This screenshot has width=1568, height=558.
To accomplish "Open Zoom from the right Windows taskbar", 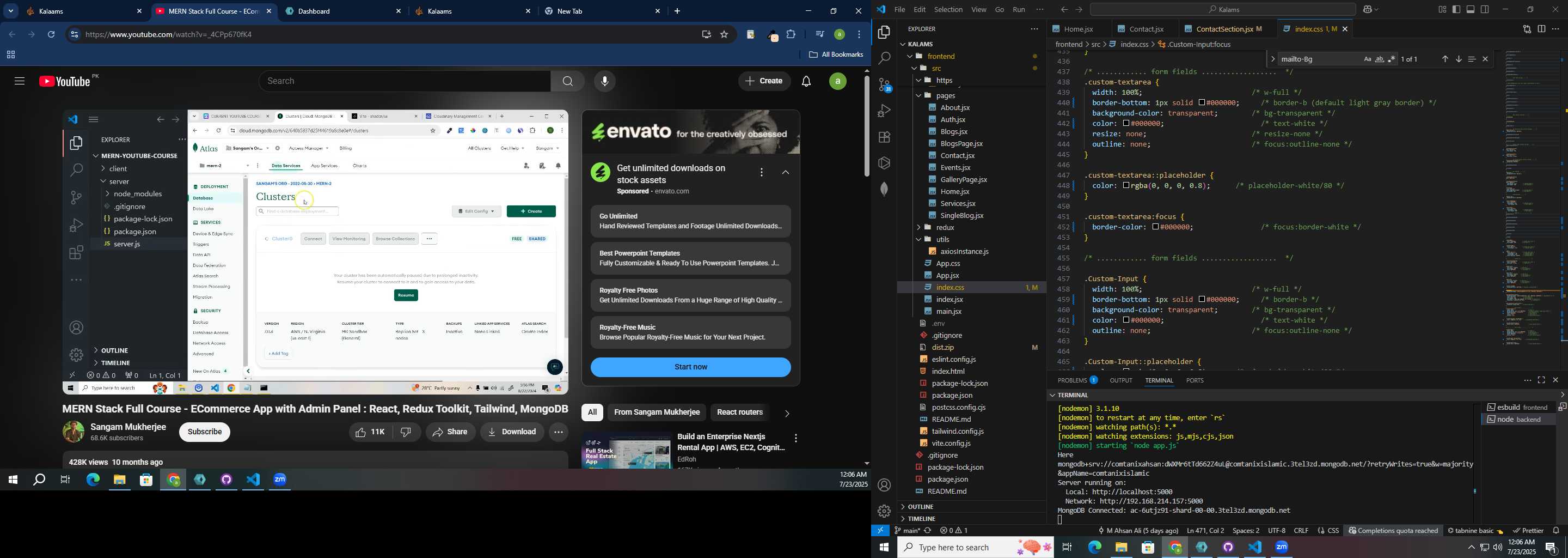I will tap(1282, 548).
